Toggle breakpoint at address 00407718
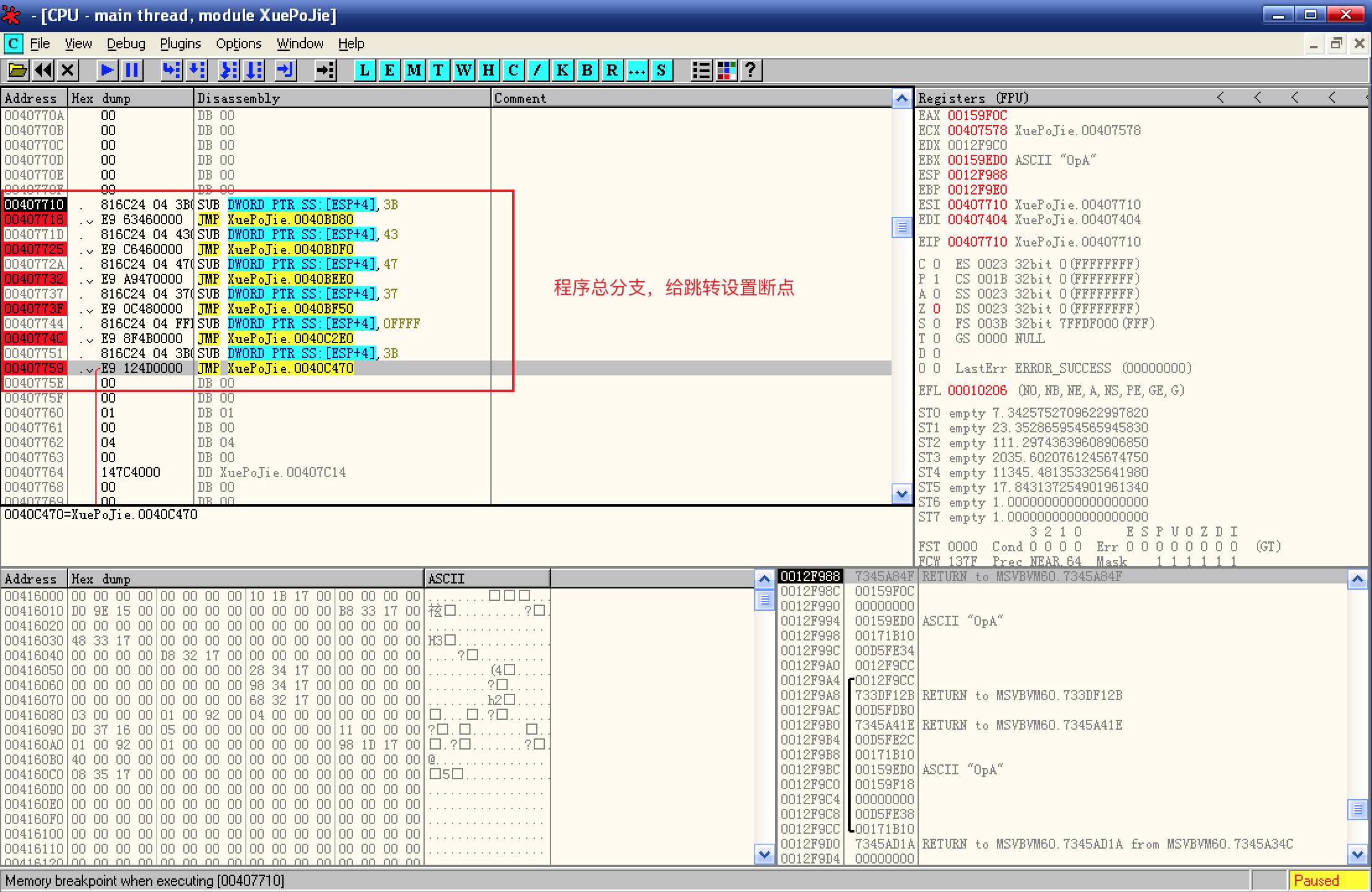The height and width of the screenshot is (892, 1372). click(34, 219)
